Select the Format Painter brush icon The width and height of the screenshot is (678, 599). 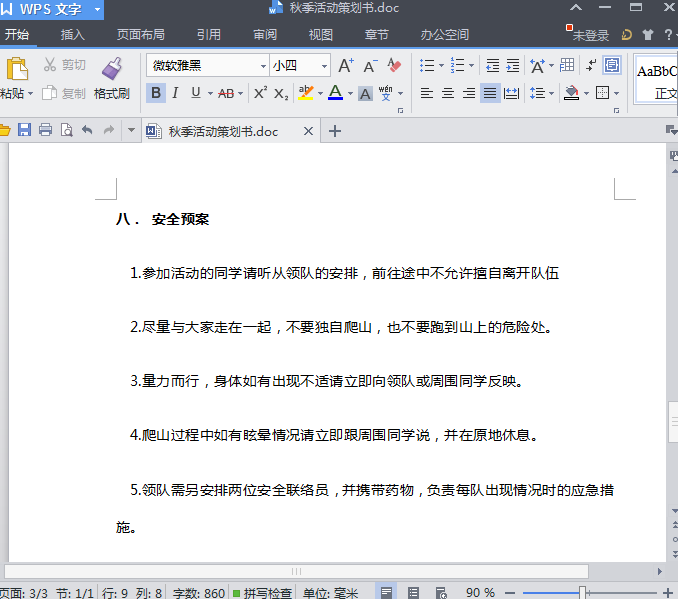[112, 69]
